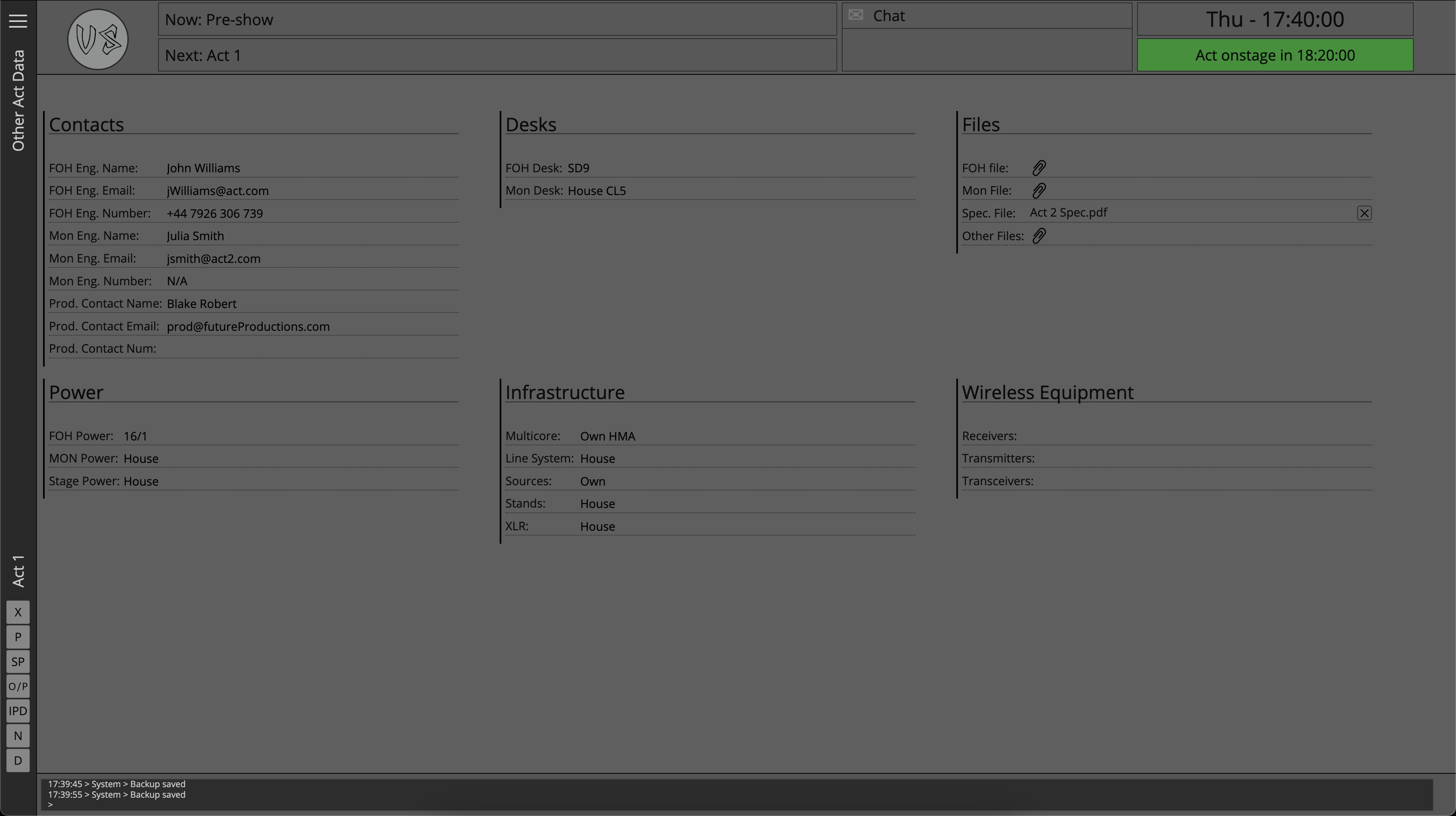Edit XLR value House

coord(598,526)
